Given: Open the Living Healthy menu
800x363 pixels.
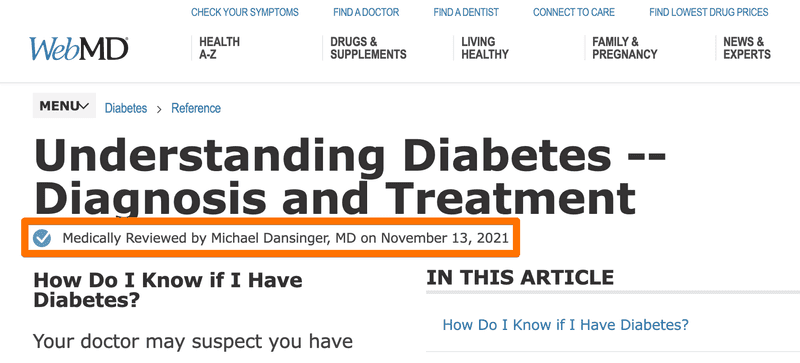Looking at the screenshot, I should click(x=485, y=48).
